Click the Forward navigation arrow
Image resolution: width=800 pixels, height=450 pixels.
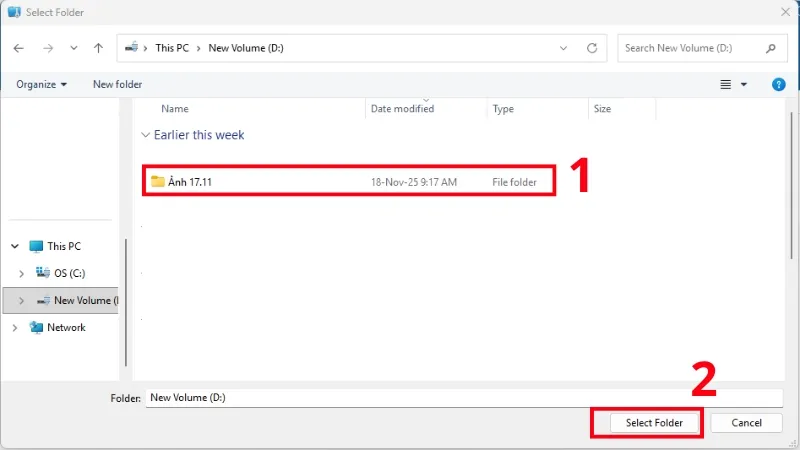coord(47,48)
